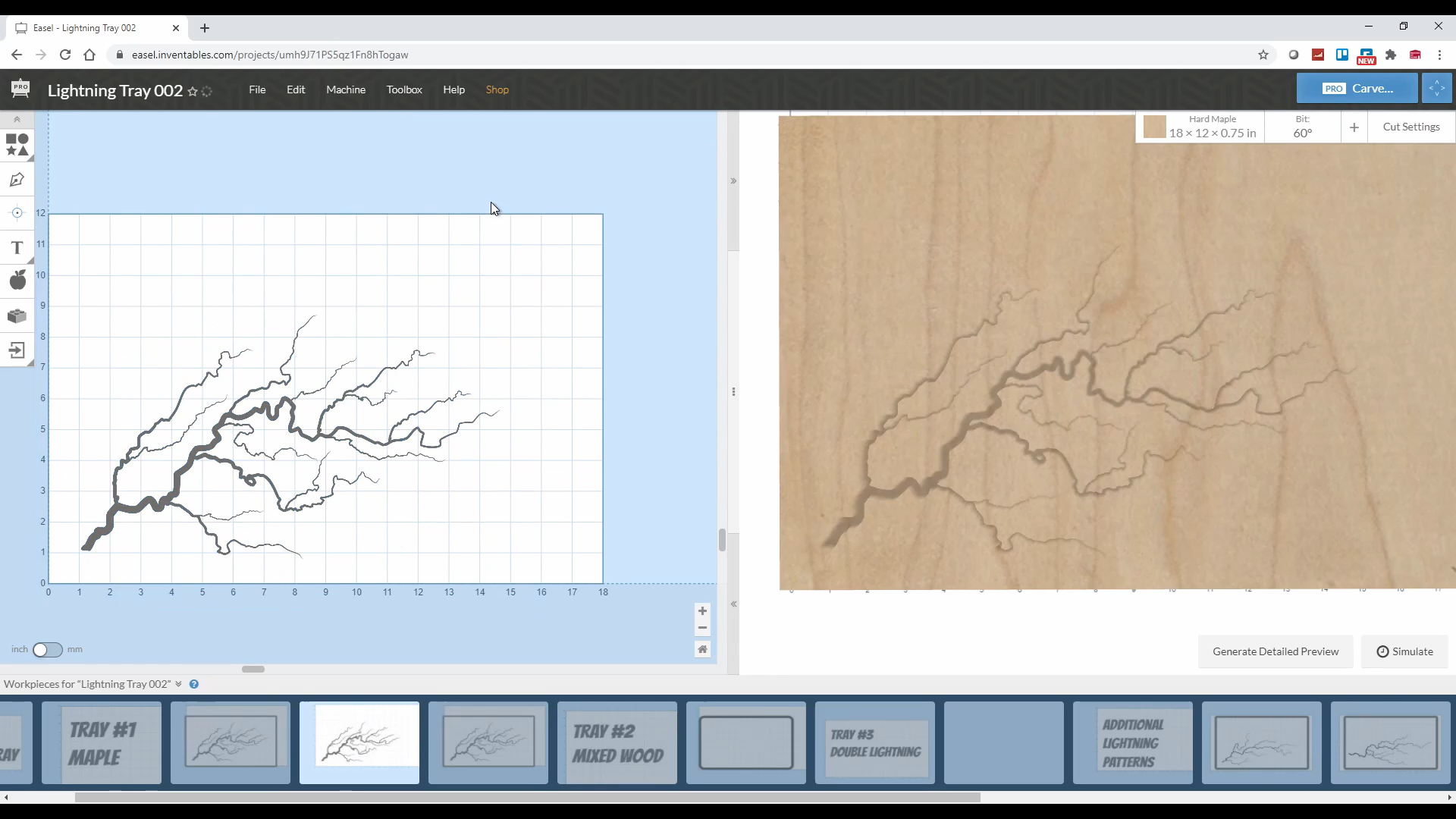Image resolution: width=1456 pixels, height=819 pixels.
Task: Open the Machine menu
Action: point(346,89)
